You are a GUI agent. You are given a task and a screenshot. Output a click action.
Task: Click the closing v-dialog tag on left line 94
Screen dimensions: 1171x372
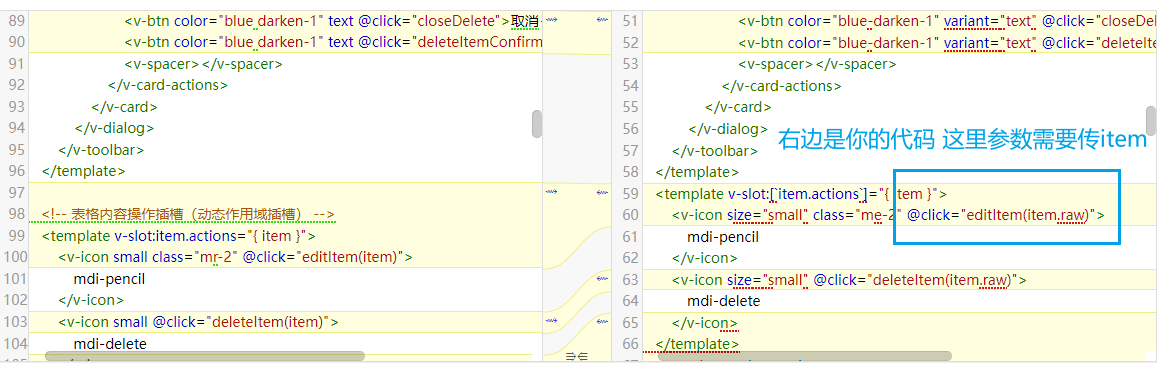click(x=114, y=128)
